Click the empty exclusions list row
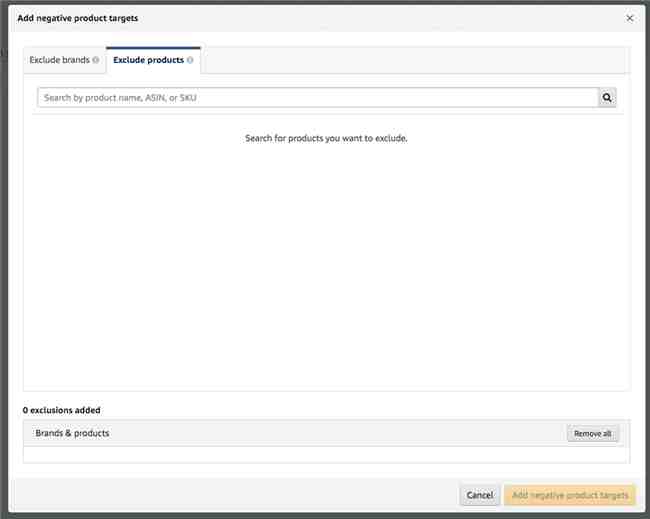650x519 pixels. coord(326,455)
